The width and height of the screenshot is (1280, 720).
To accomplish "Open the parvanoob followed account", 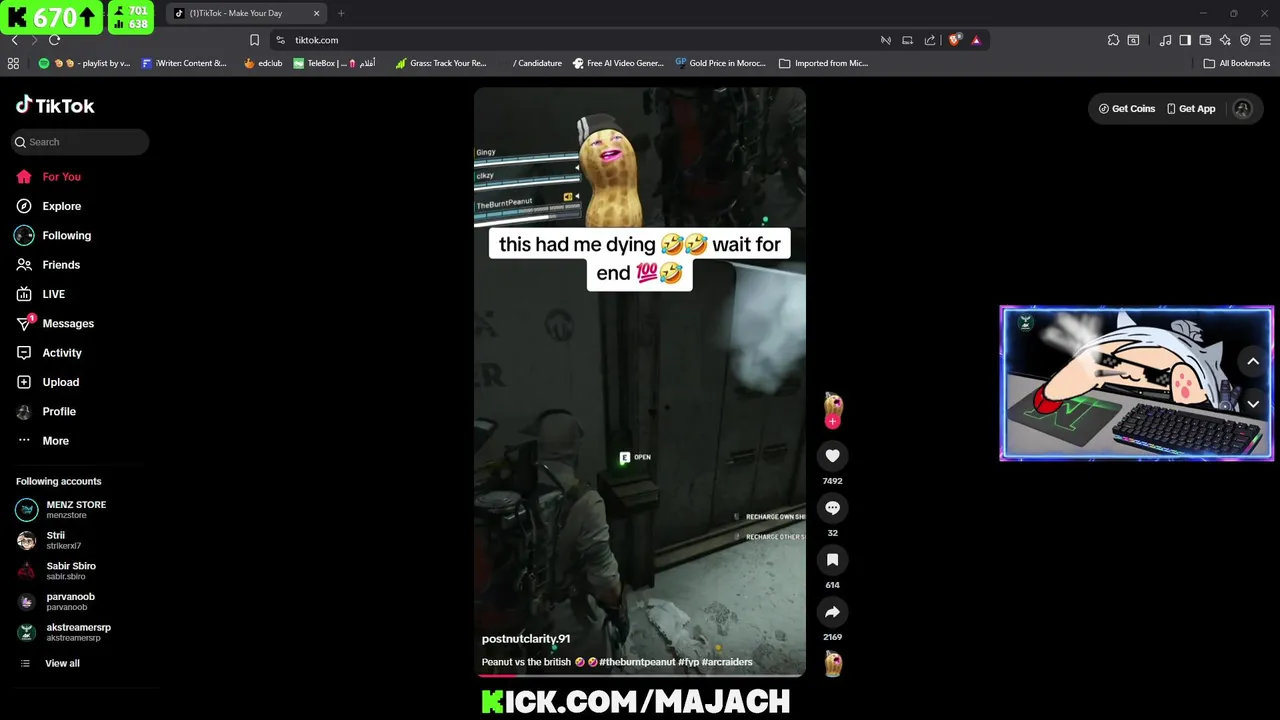I will (56, 602).
